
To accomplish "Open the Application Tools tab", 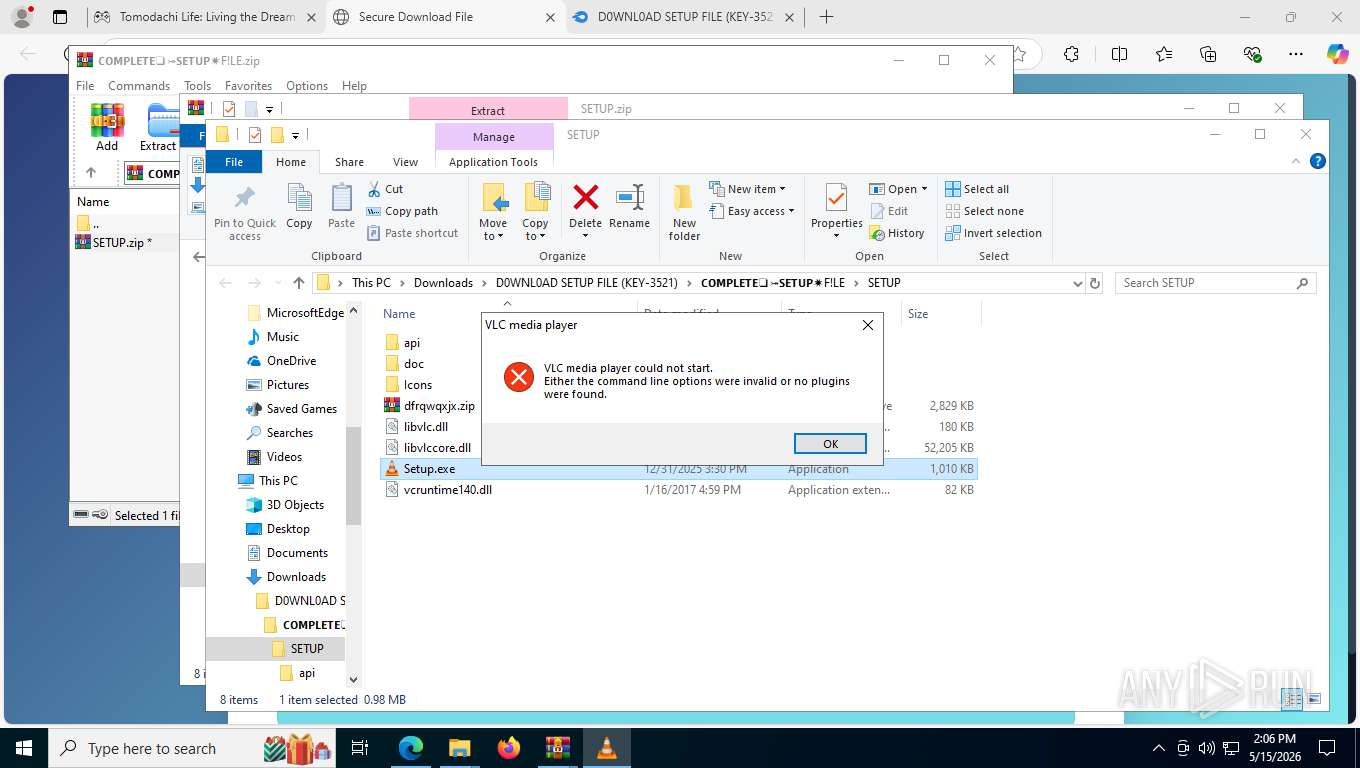I will [x=493, y=162].
